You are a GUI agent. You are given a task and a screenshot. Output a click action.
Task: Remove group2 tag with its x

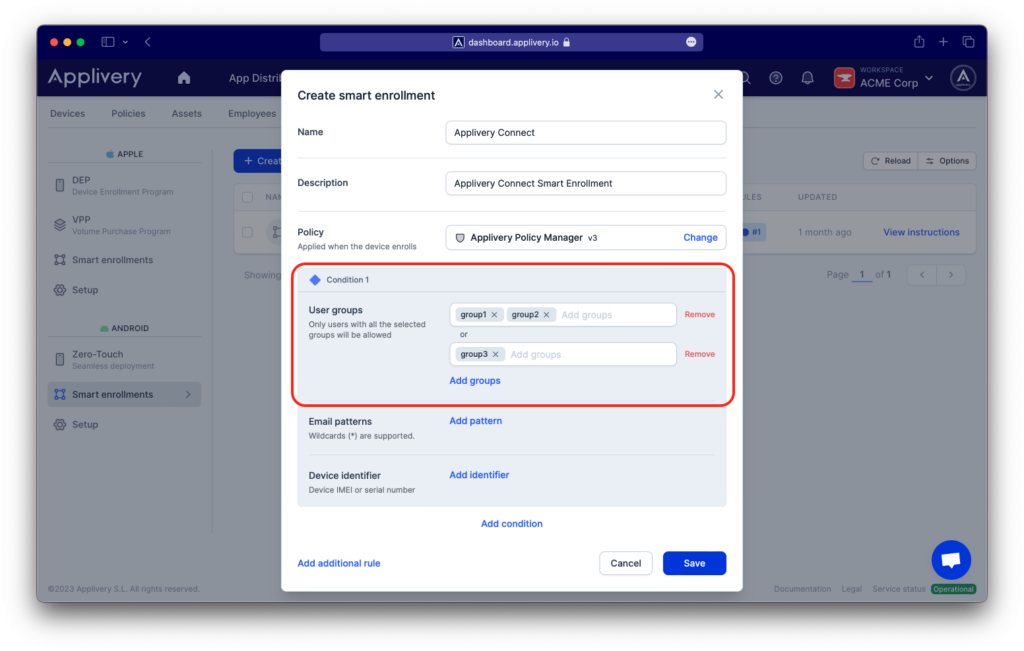point(547,315)
